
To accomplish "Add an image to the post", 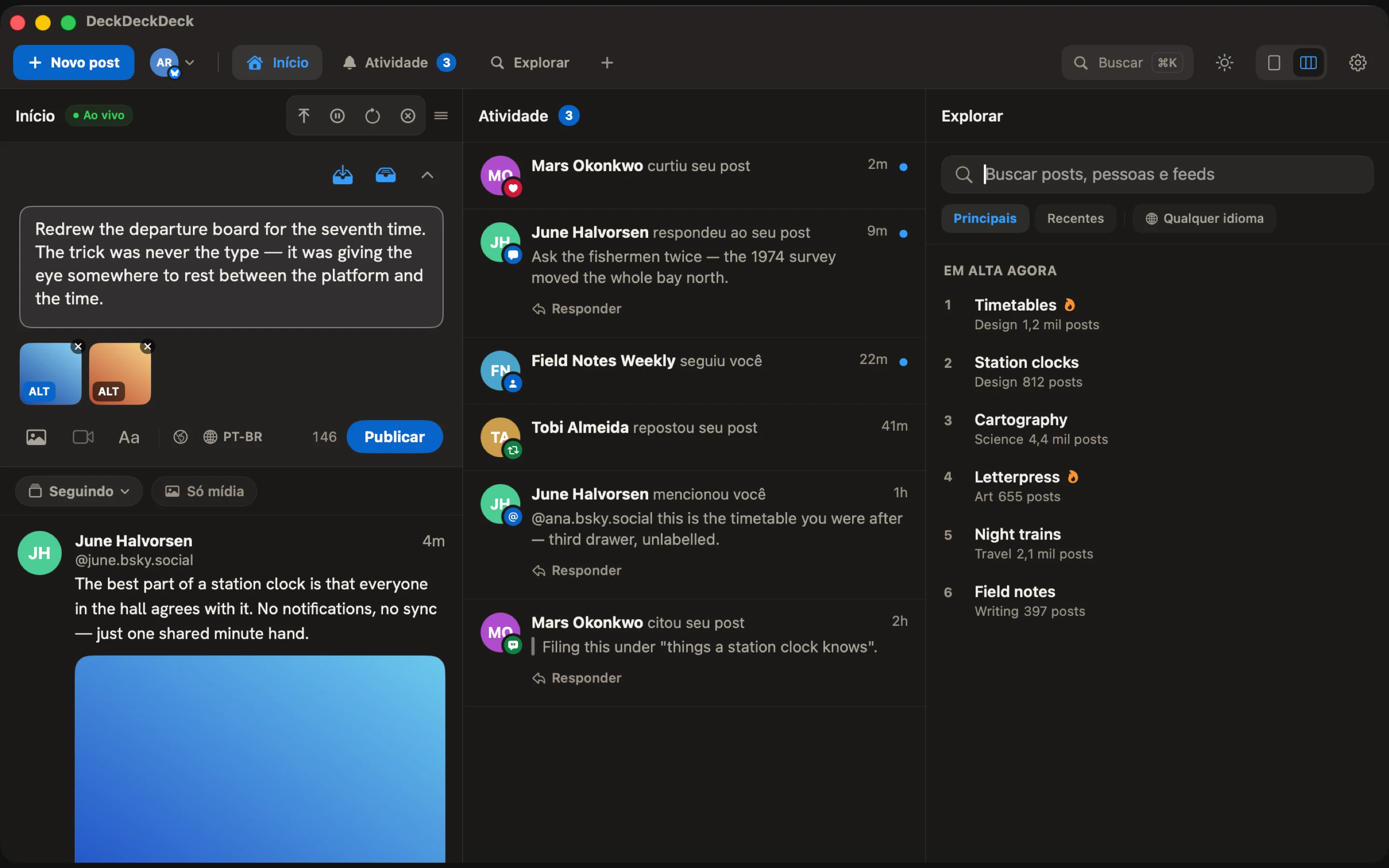I will click(x=36, y=437).
